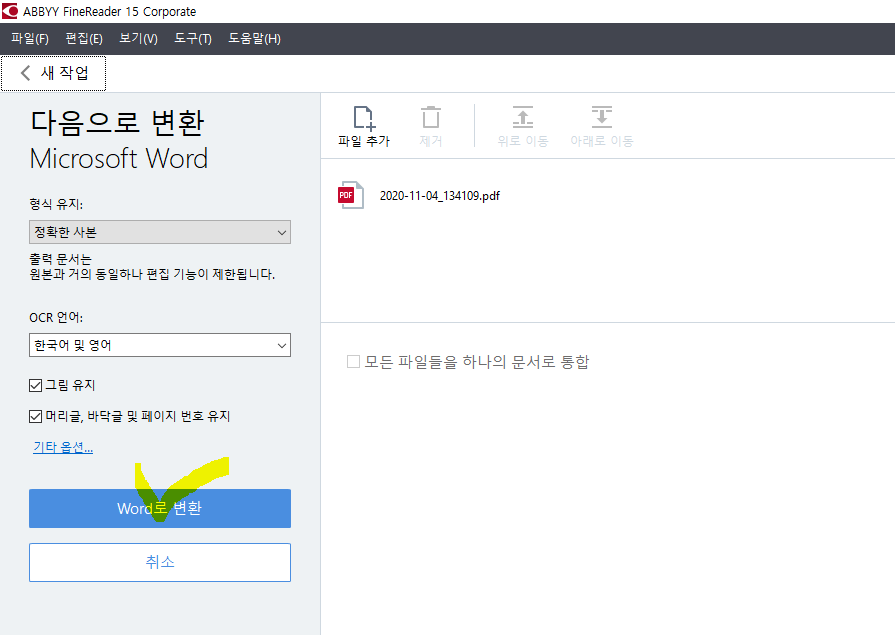Click the Remove (제거) trash icon
895x635 pixels.
(x=431, y=118)
